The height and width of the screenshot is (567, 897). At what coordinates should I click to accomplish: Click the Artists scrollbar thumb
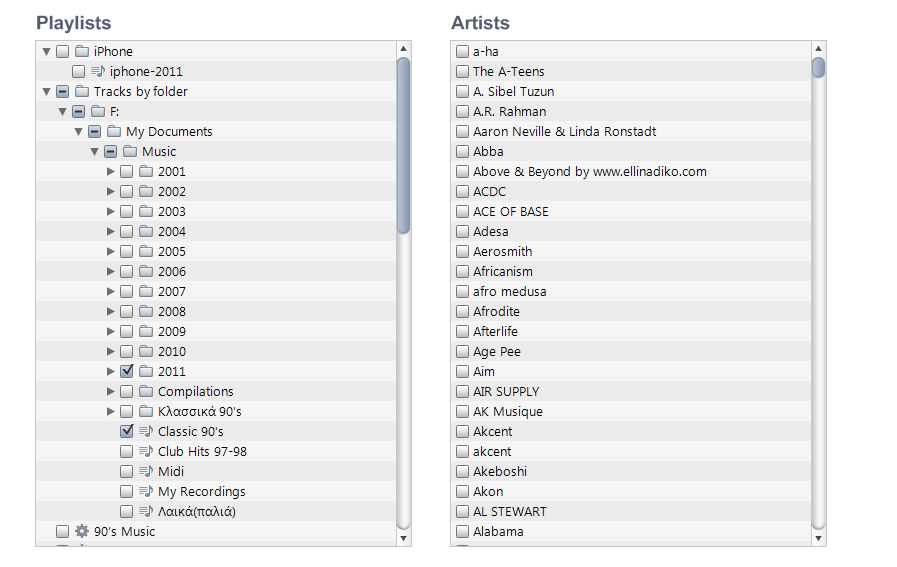pyautogui.click(x=819, y=68)
